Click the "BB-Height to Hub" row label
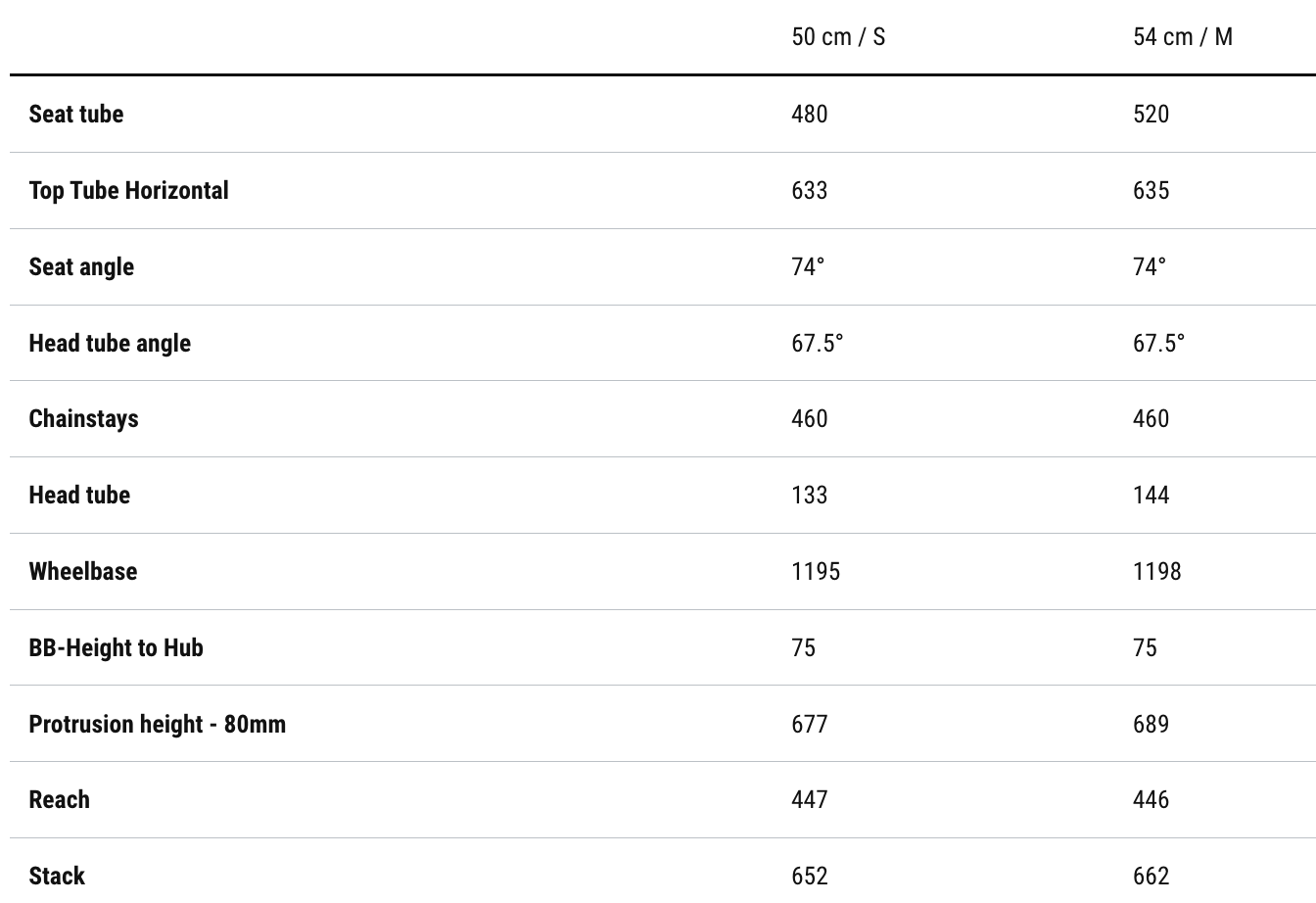Viewport: 1316px width, 903px height. point(116,647)
